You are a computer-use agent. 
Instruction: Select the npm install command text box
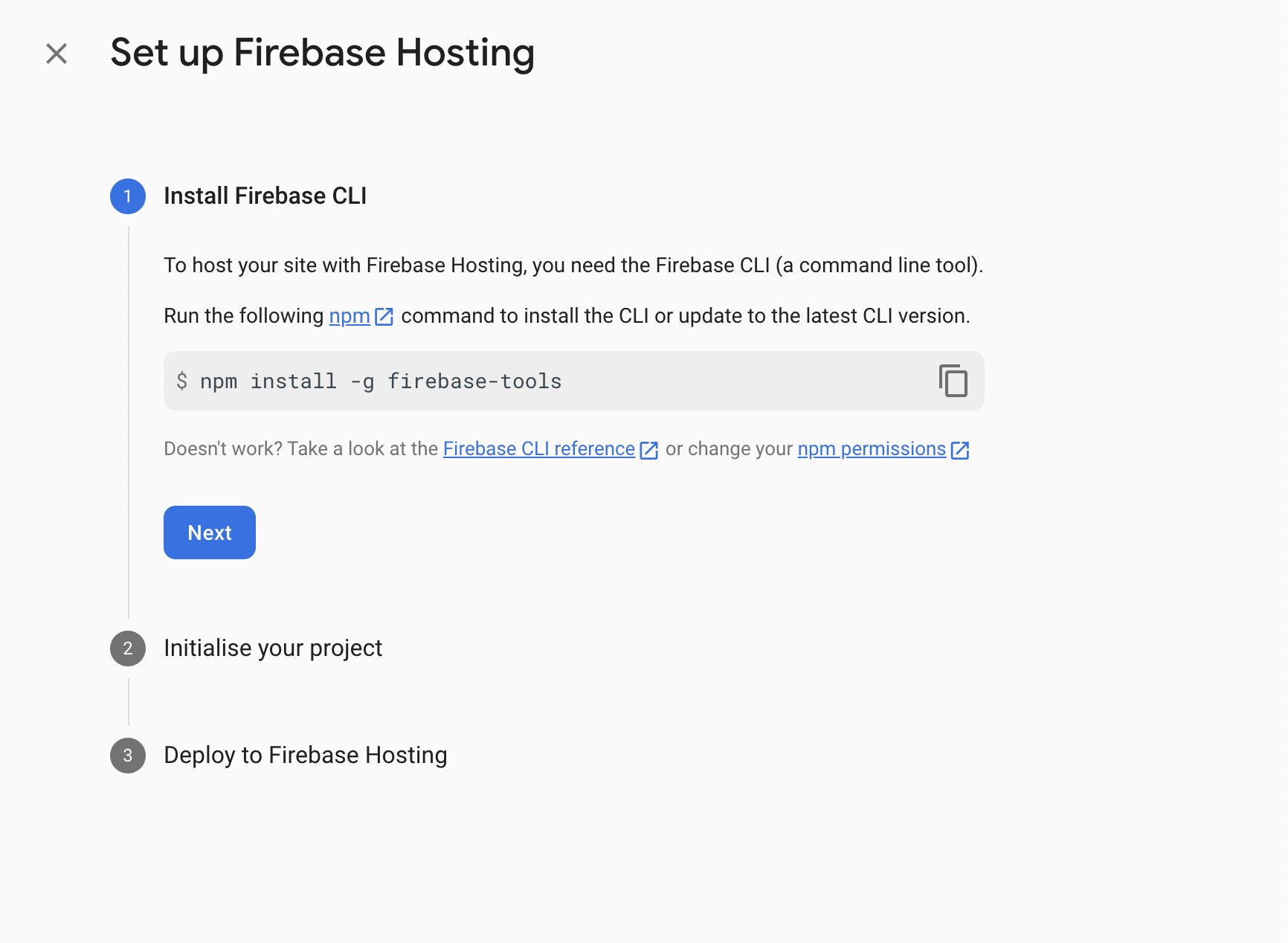[x=521, y=381]
